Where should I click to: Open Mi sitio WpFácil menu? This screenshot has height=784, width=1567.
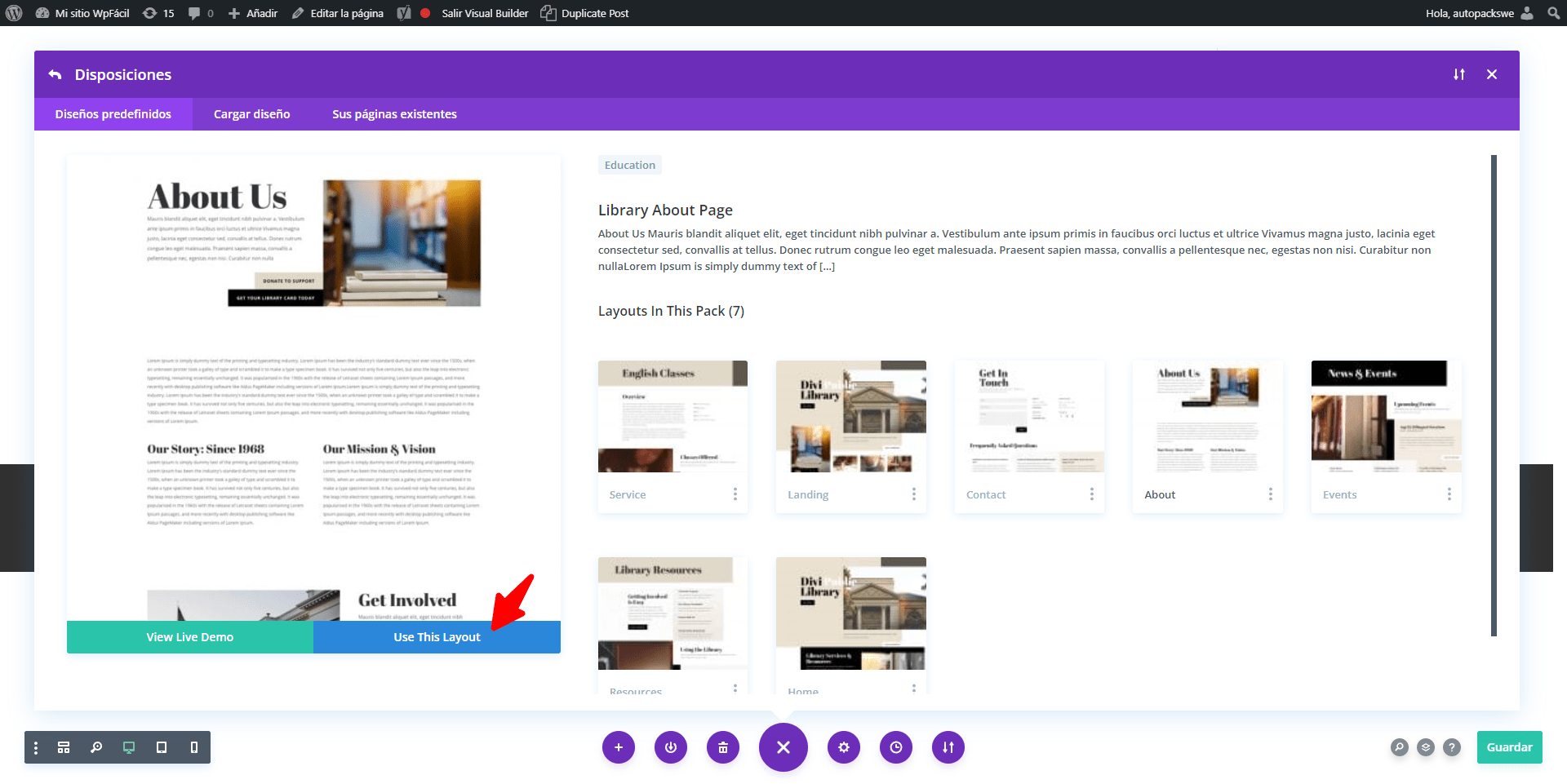[x=83, y=13]
